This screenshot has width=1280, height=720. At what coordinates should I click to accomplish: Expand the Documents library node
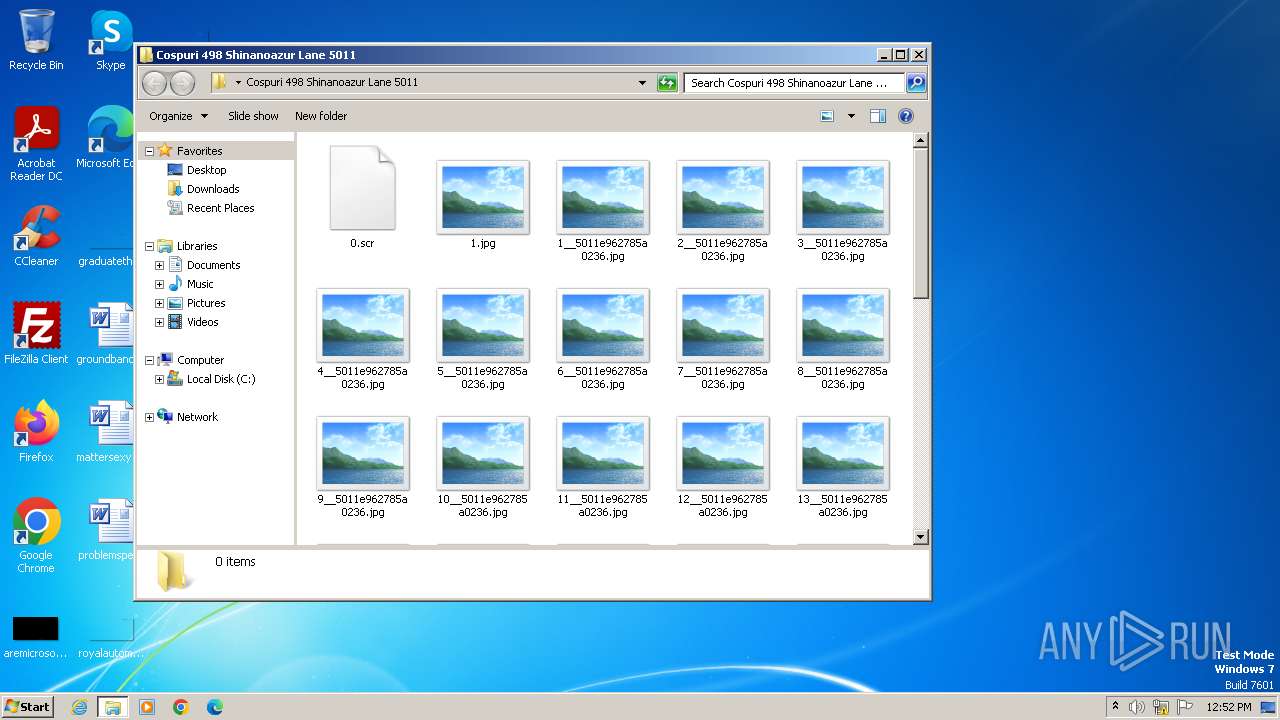(159, 265)
